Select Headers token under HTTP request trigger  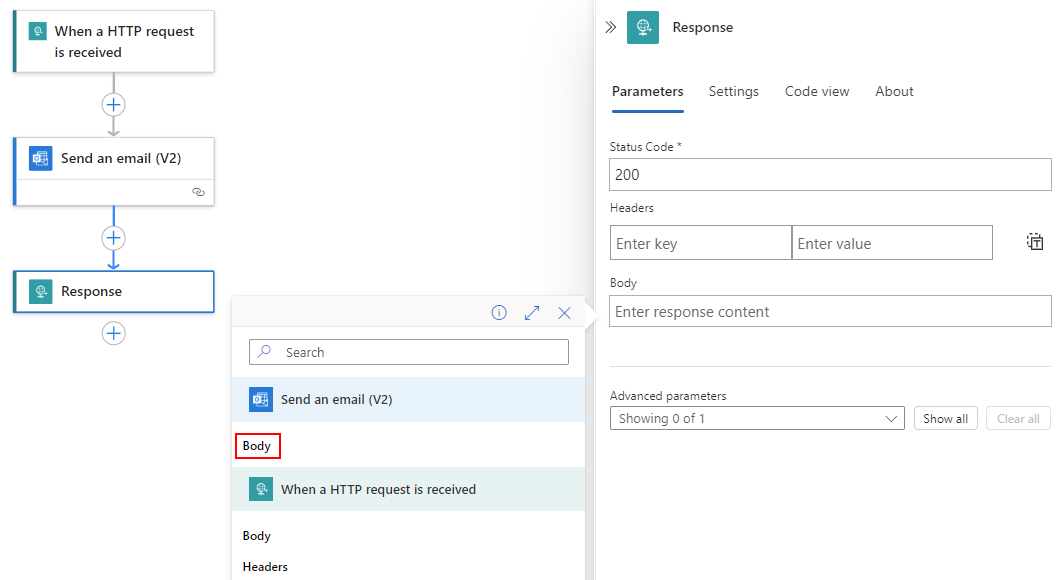(264, 566)
